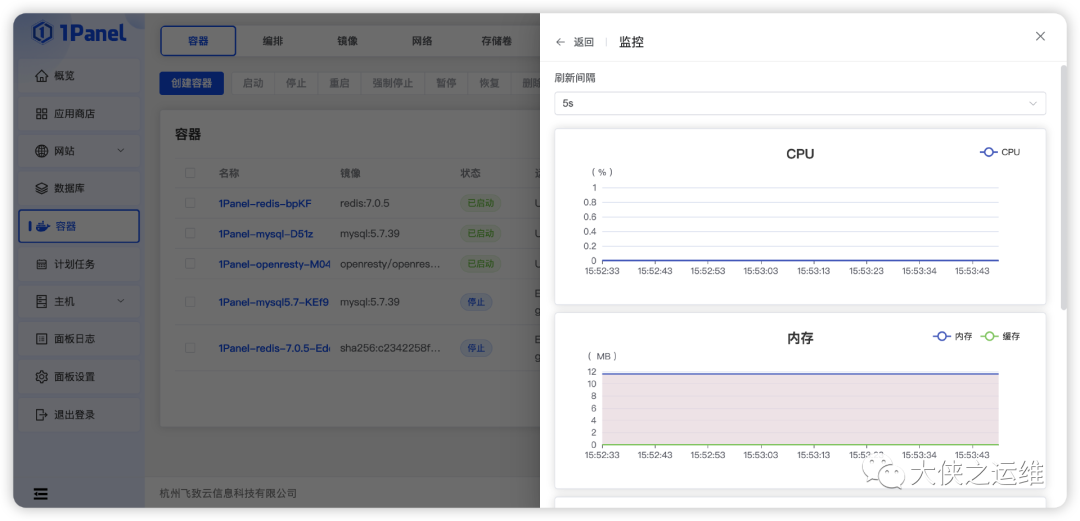Click the logout icon beside 退出登录
Screen dimensions: 1080x521
coord(41,415)
